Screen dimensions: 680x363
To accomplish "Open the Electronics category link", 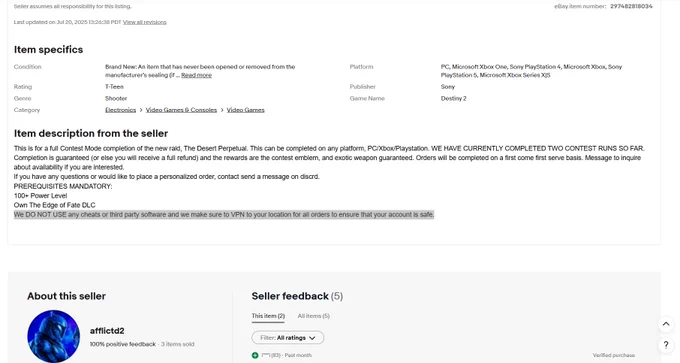I will [121, 110].
